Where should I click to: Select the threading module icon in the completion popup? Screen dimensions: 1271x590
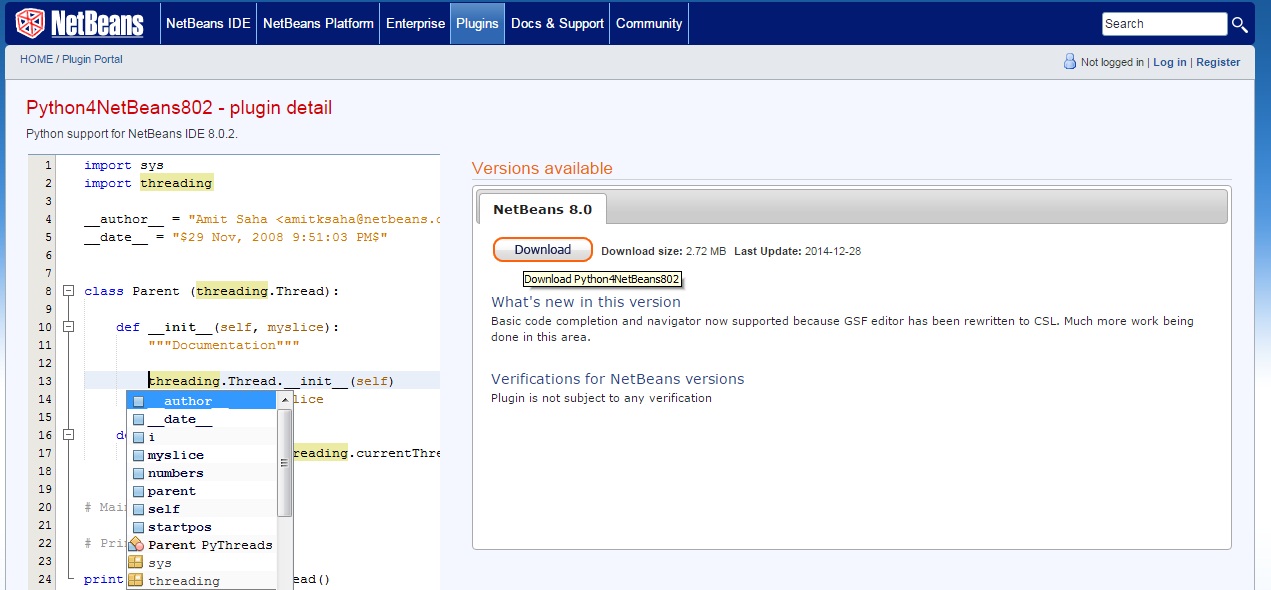click(x=138, y=579)
